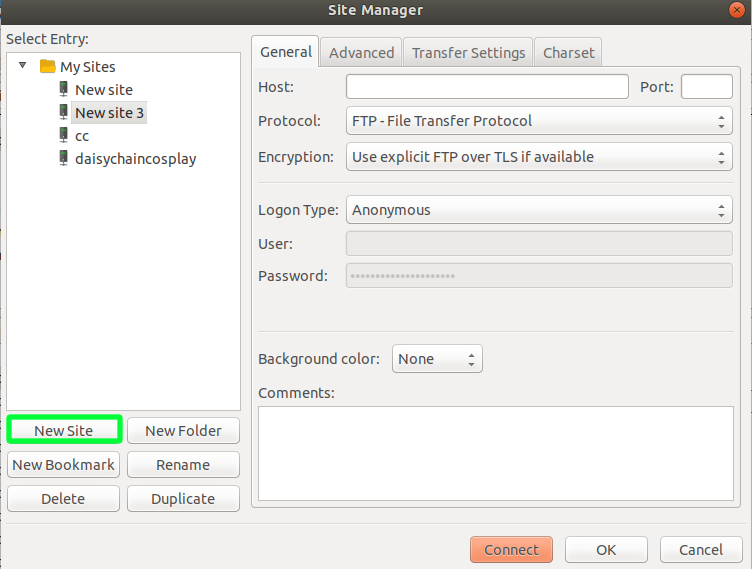Click the New Folder button
752x569 pixels.
point(183,430)
